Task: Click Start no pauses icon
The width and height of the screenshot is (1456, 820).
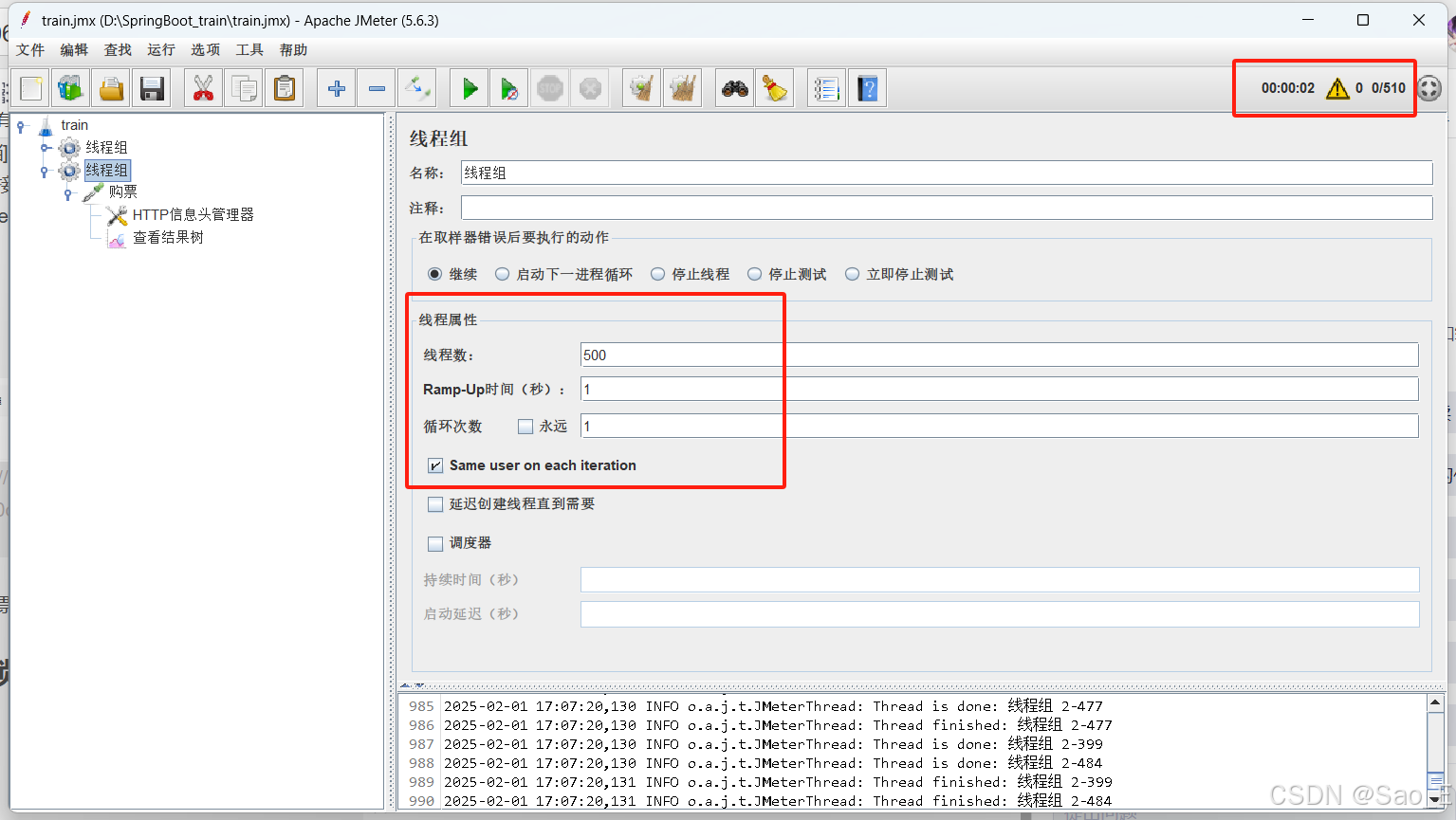Action: click(x=509, y=88)
